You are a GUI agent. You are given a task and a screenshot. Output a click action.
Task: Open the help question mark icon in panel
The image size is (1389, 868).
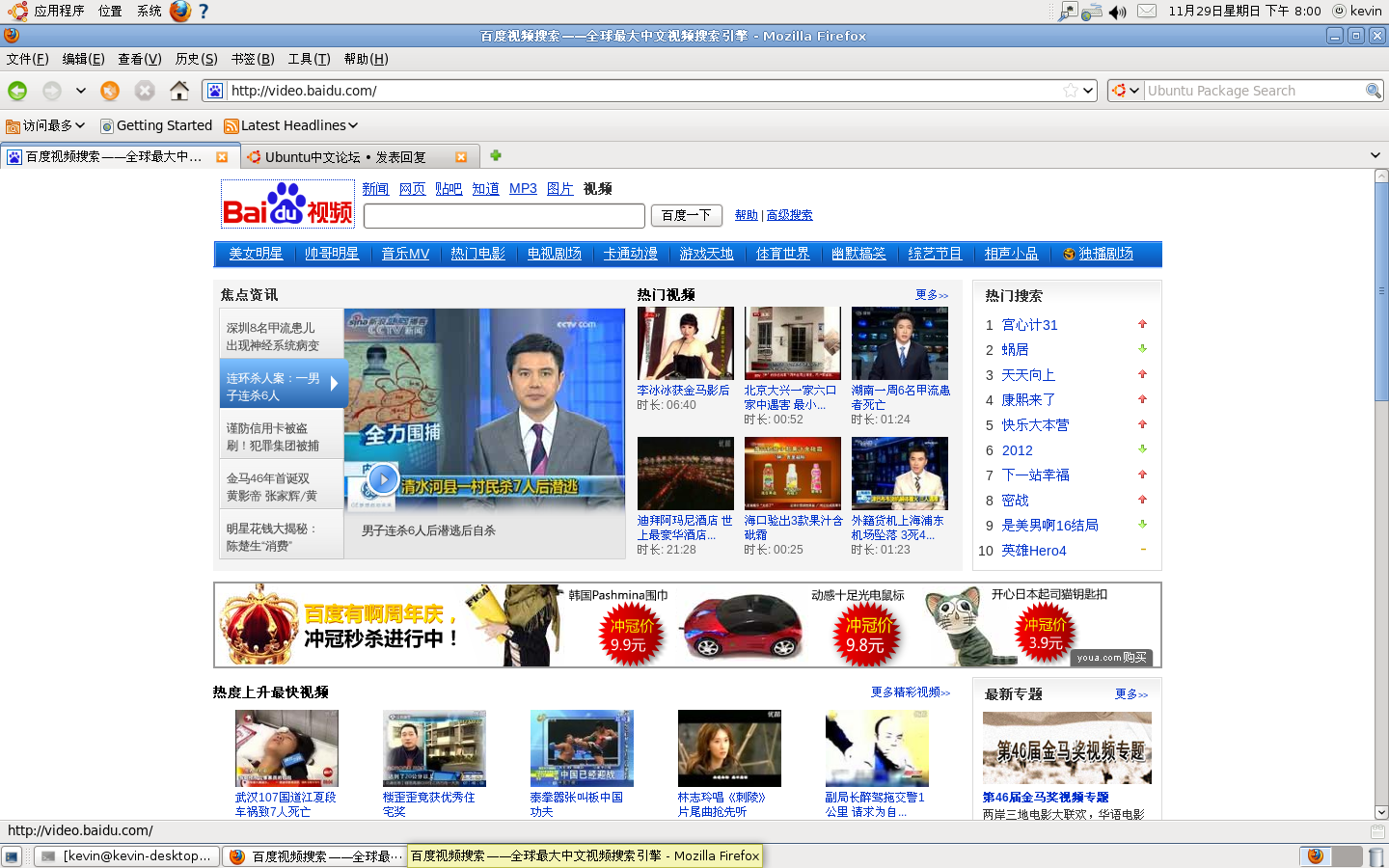click(x=204, y=11)
